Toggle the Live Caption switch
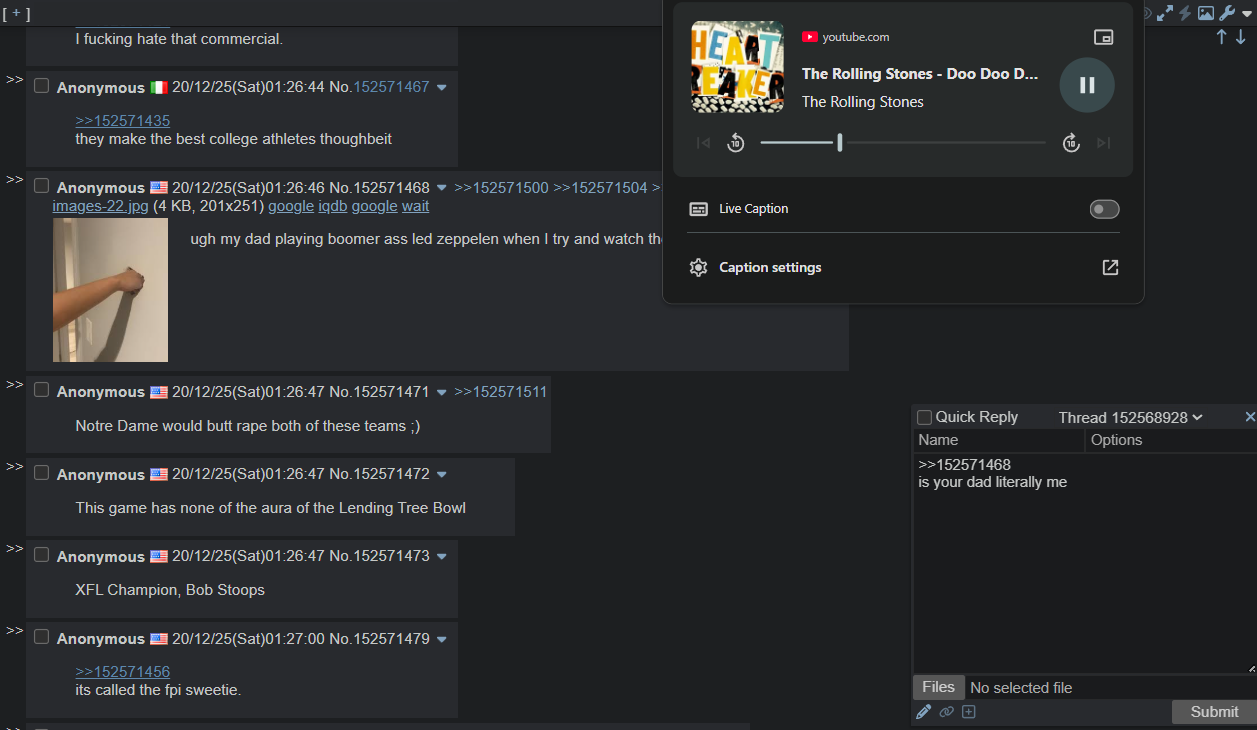This screenshot has height=730, width=1257. [x=1104, y=209]
